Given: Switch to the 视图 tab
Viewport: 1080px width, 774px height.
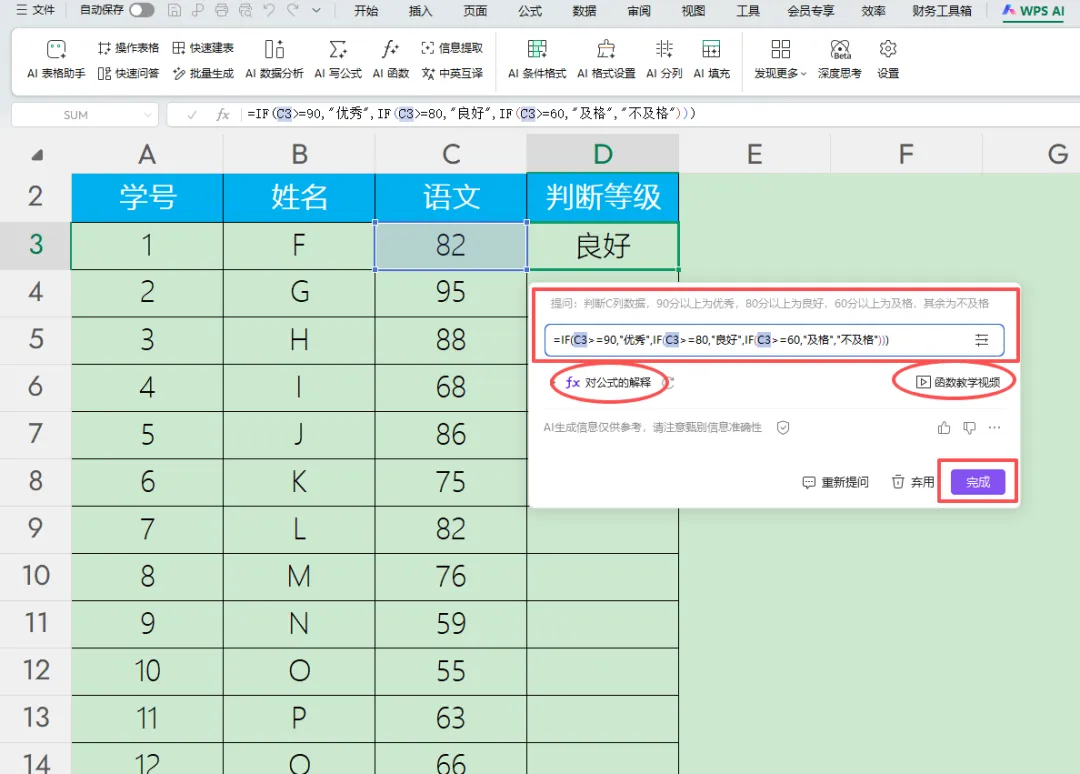Looking at the screenshot, I should (x=694, y=10).
